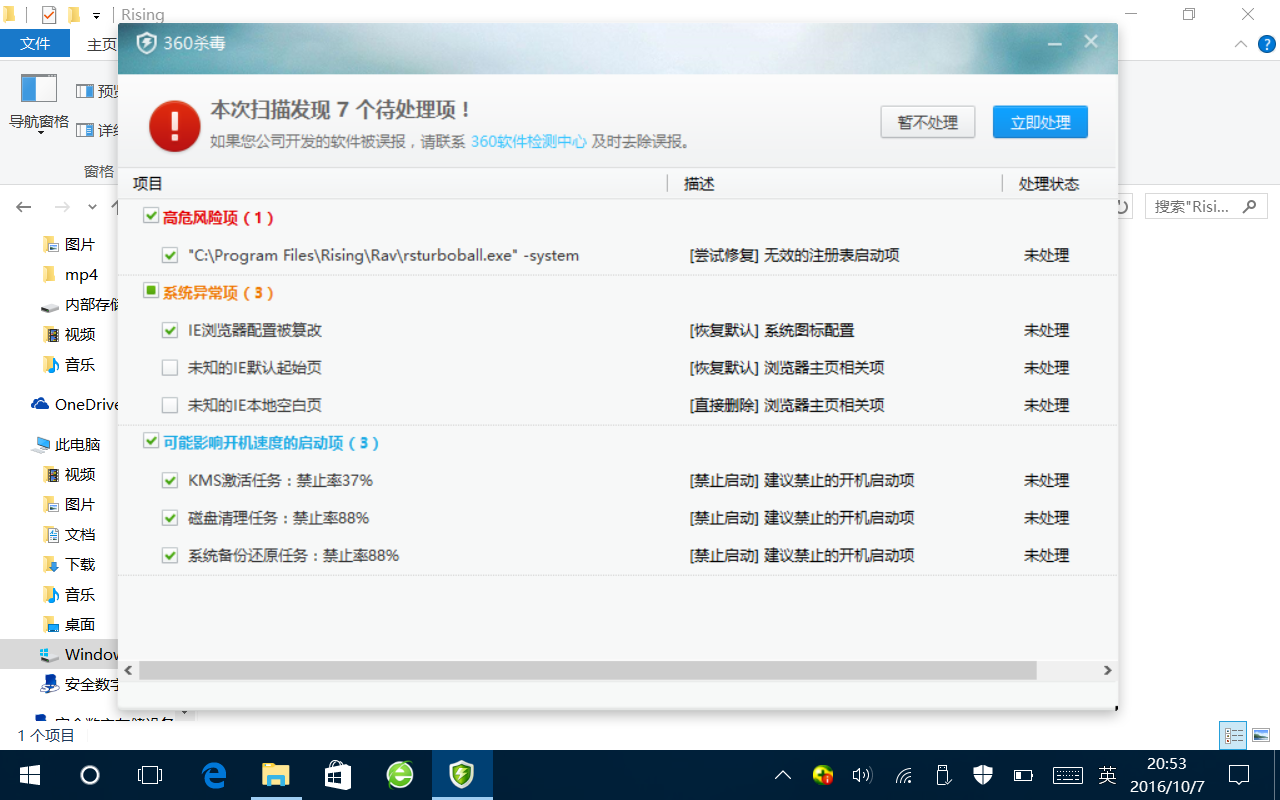Uncheck the 系统备份还原任务 checkbox
Screen dimensions: 1280x800
(x=170, y=555)
